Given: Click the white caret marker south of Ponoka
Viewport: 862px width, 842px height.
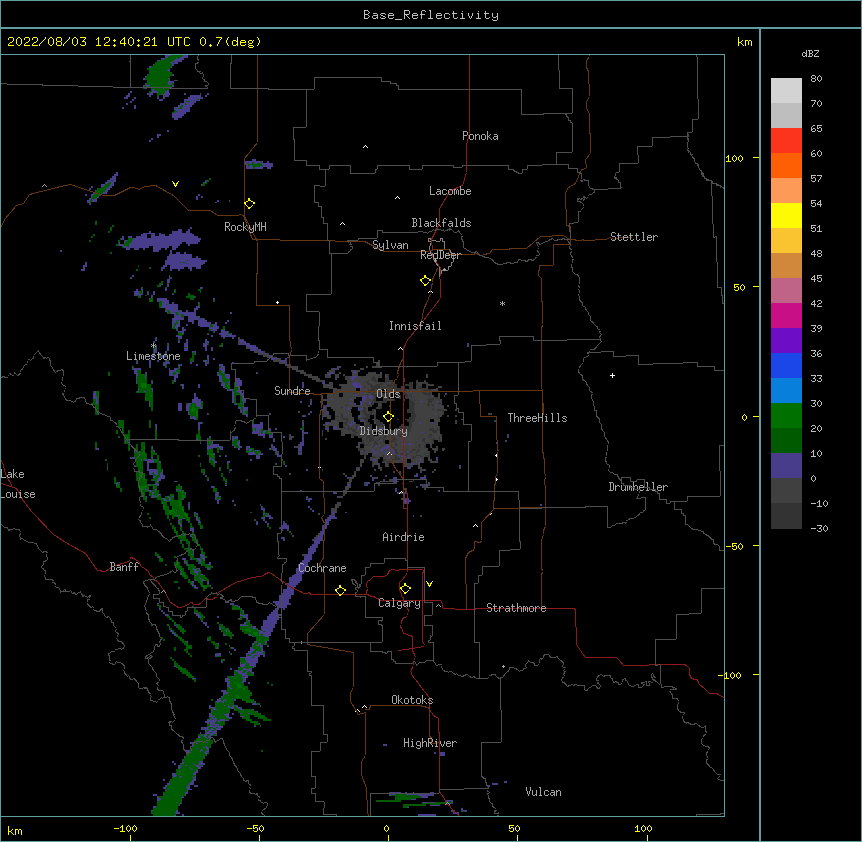Looking at the screenshot, I should [366, 147].
